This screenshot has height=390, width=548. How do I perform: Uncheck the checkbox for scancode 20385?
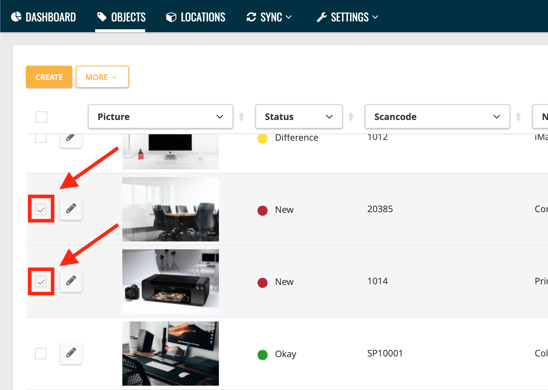tap(41, 209)
